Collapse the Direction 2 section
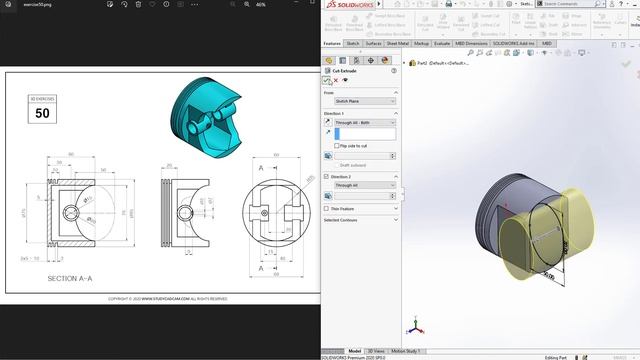This screenshot has height=360, width=640. click(396, 177)
